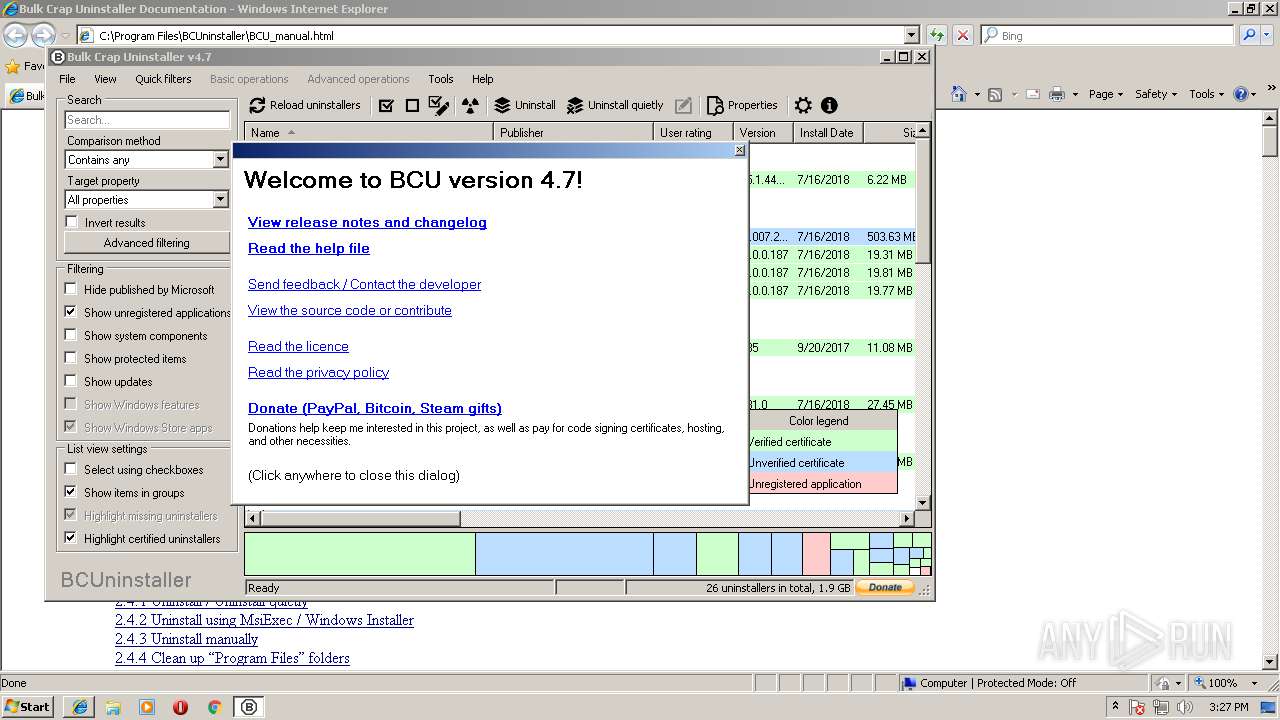This screenshot has height=720, width=1280.
Task: Open Read the privacy policy link
Action: pyautogui.click(x=318, y=372)
